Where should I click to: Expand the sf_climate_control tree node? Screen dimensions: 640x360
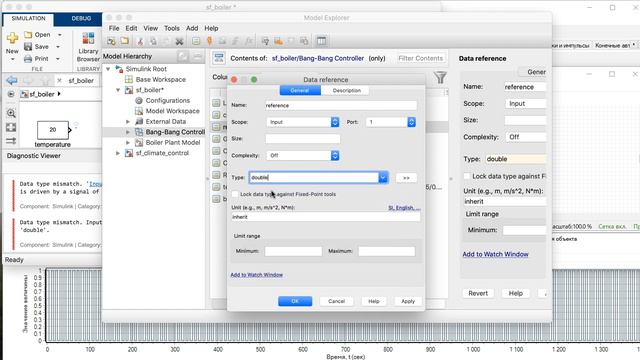click(118, 153)
